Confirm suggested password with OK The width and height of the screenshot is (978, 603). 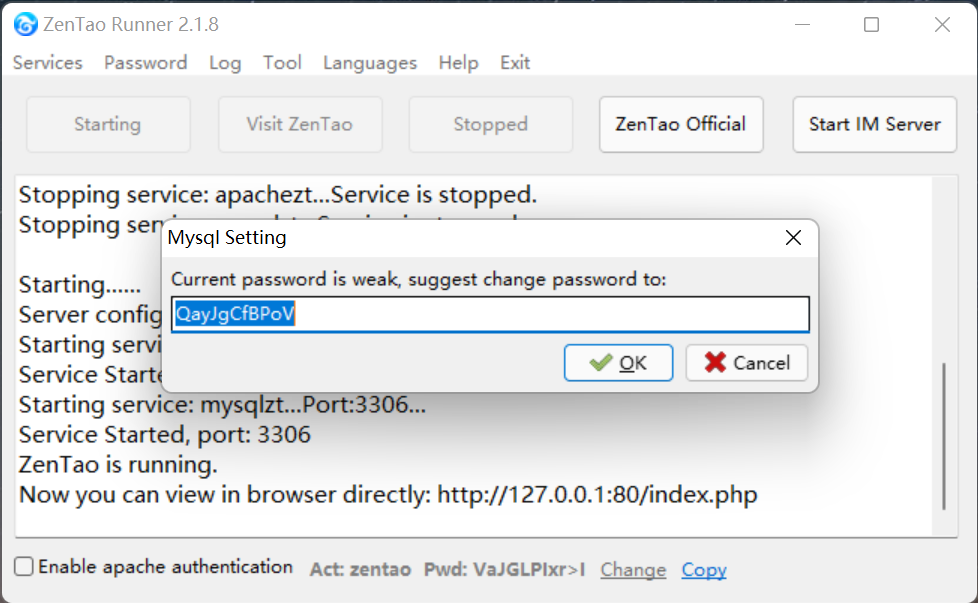[618, 363]
